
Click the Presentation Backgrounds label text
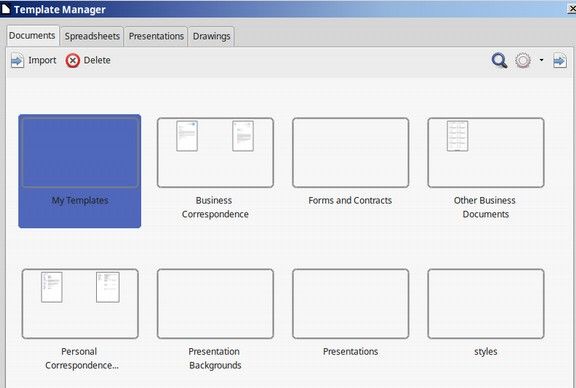click(x=215, y=358)
